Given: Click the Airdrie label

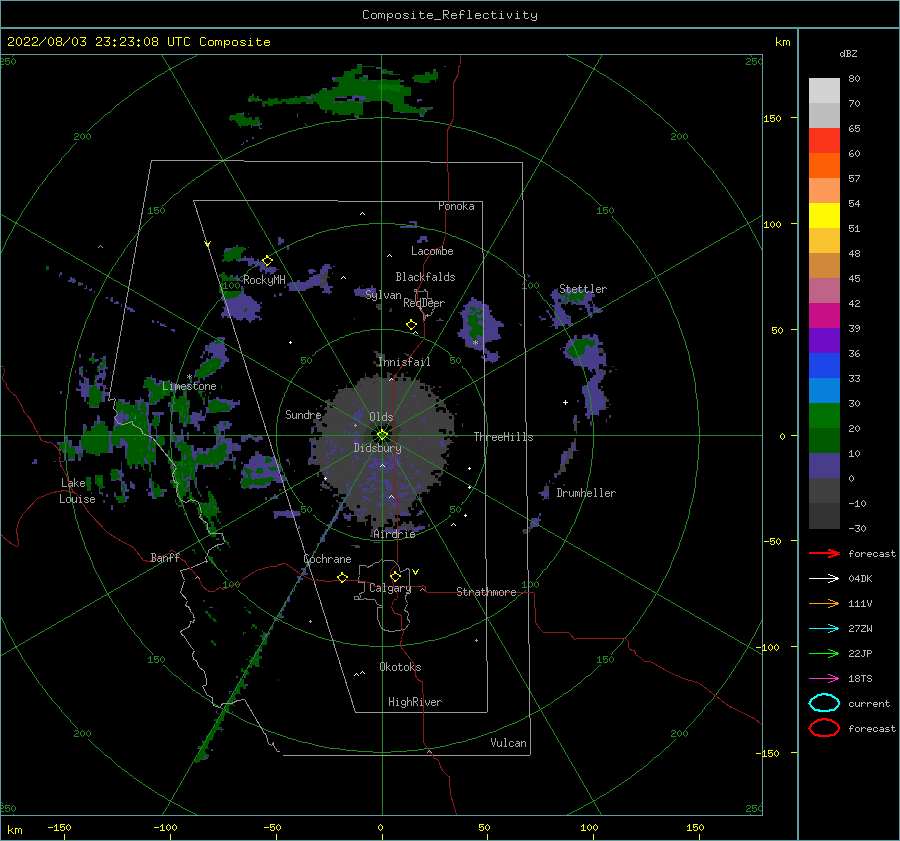Looking at the screenshot, I should (x=394, y=534).
